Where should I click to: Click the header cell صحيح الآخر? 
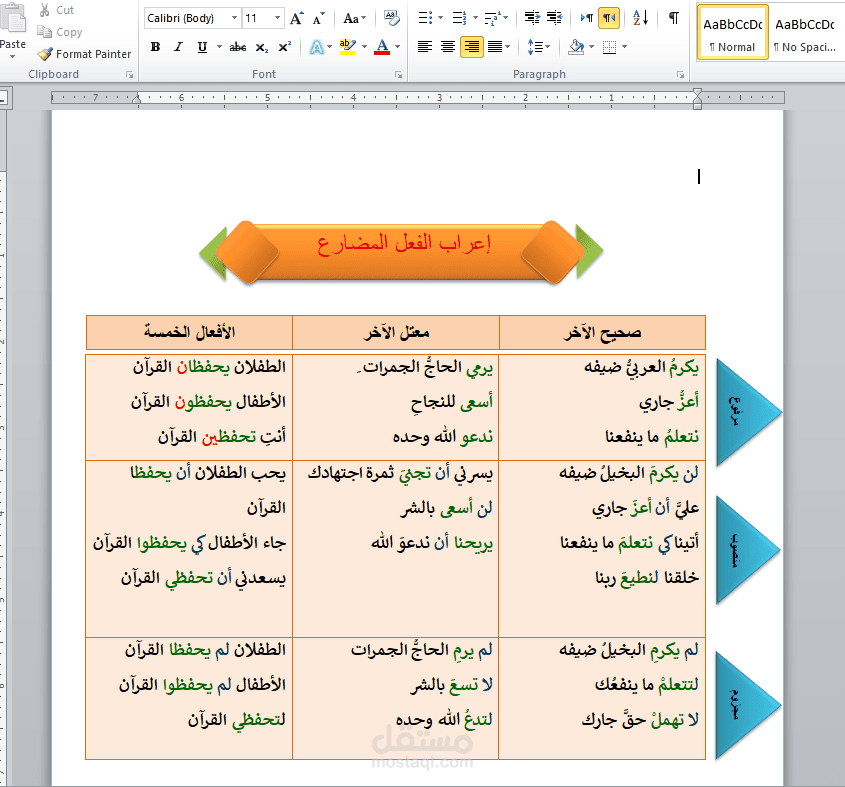pyautogui.click(x=602, y=333)
